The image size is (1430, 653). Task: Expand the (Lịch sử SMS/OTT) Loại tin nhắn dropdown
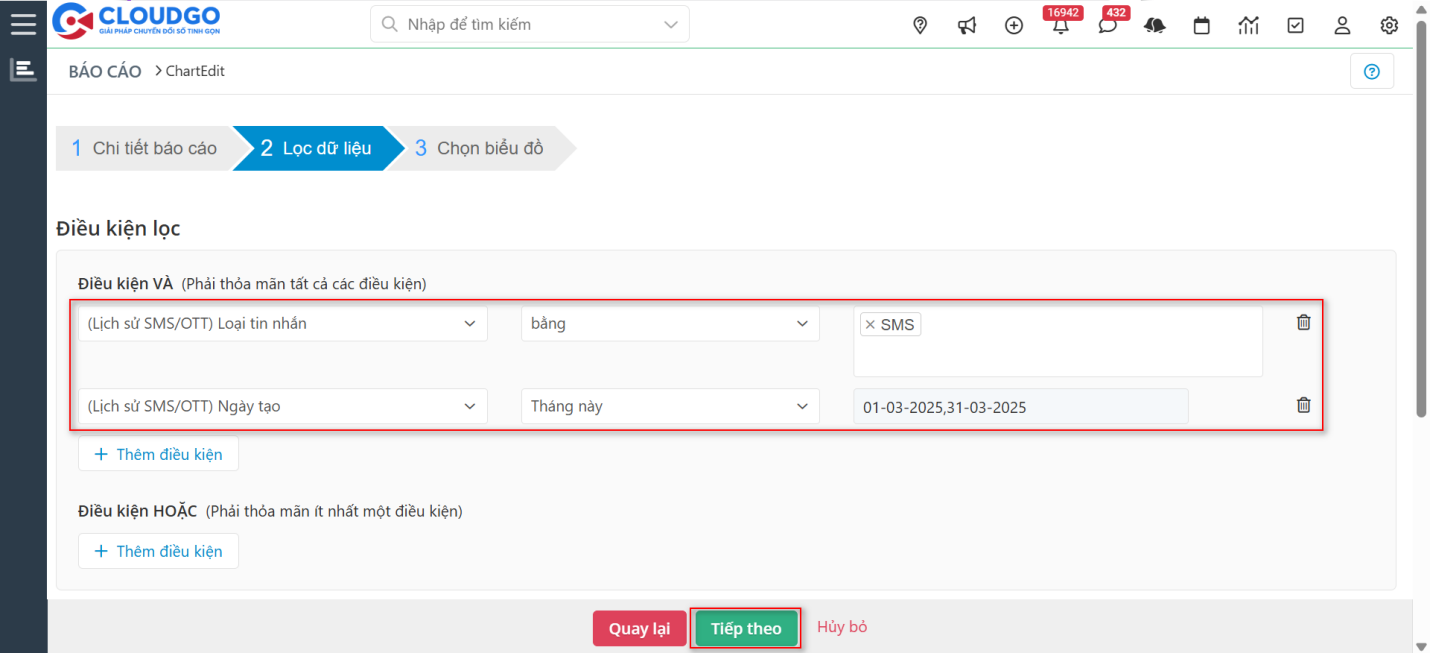(x=282, y=323)
